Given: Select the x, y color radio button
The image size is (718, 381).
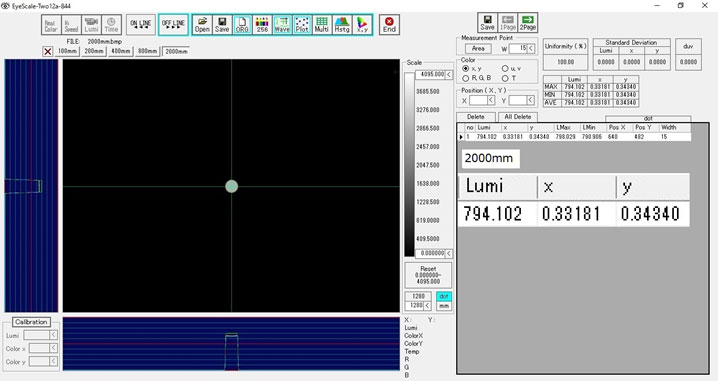Looking at the screenshot, I should coord(466,68).
